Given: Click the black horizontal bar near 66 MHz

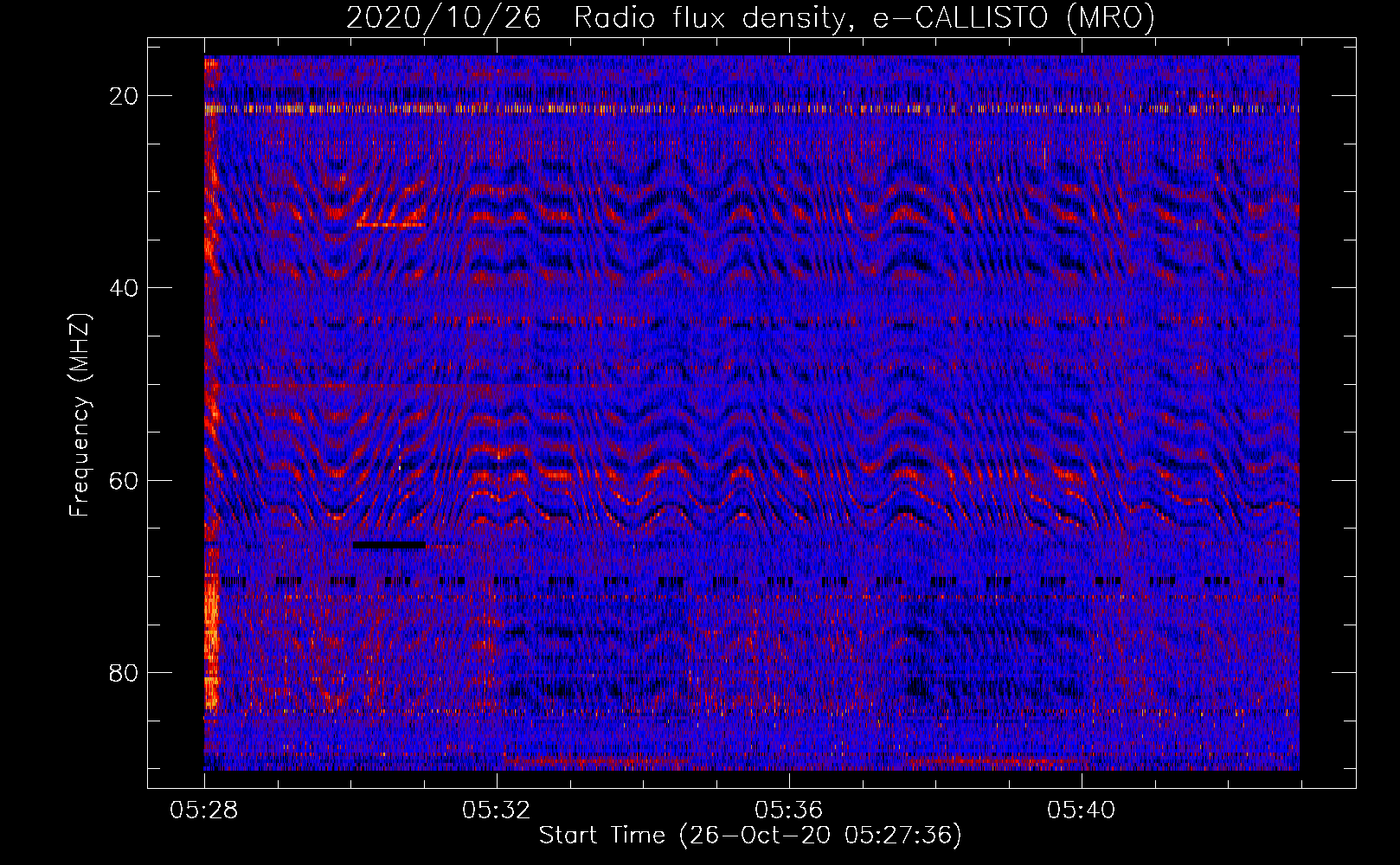Looking at the screenshot, I should click(389, 545).
